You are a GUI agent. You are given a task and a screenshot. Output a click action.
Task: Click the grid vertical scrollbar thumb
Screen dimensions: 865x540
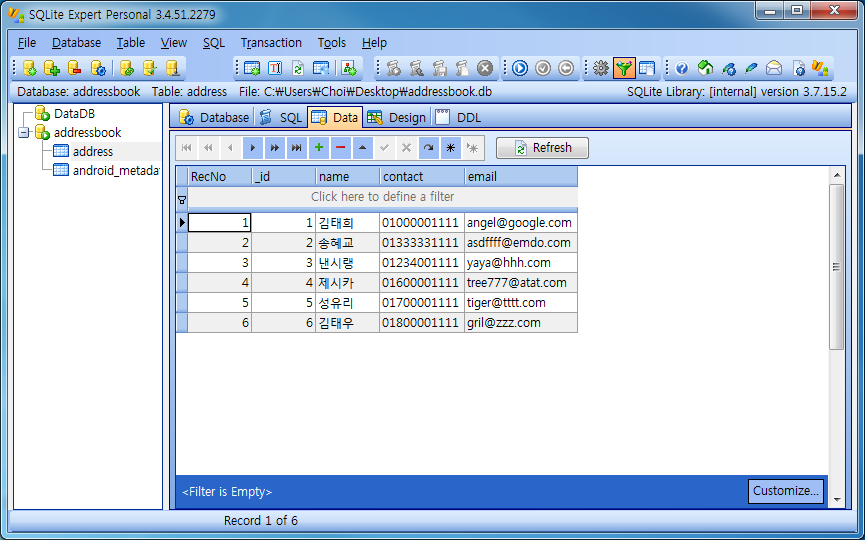click(x=836, y=267)
